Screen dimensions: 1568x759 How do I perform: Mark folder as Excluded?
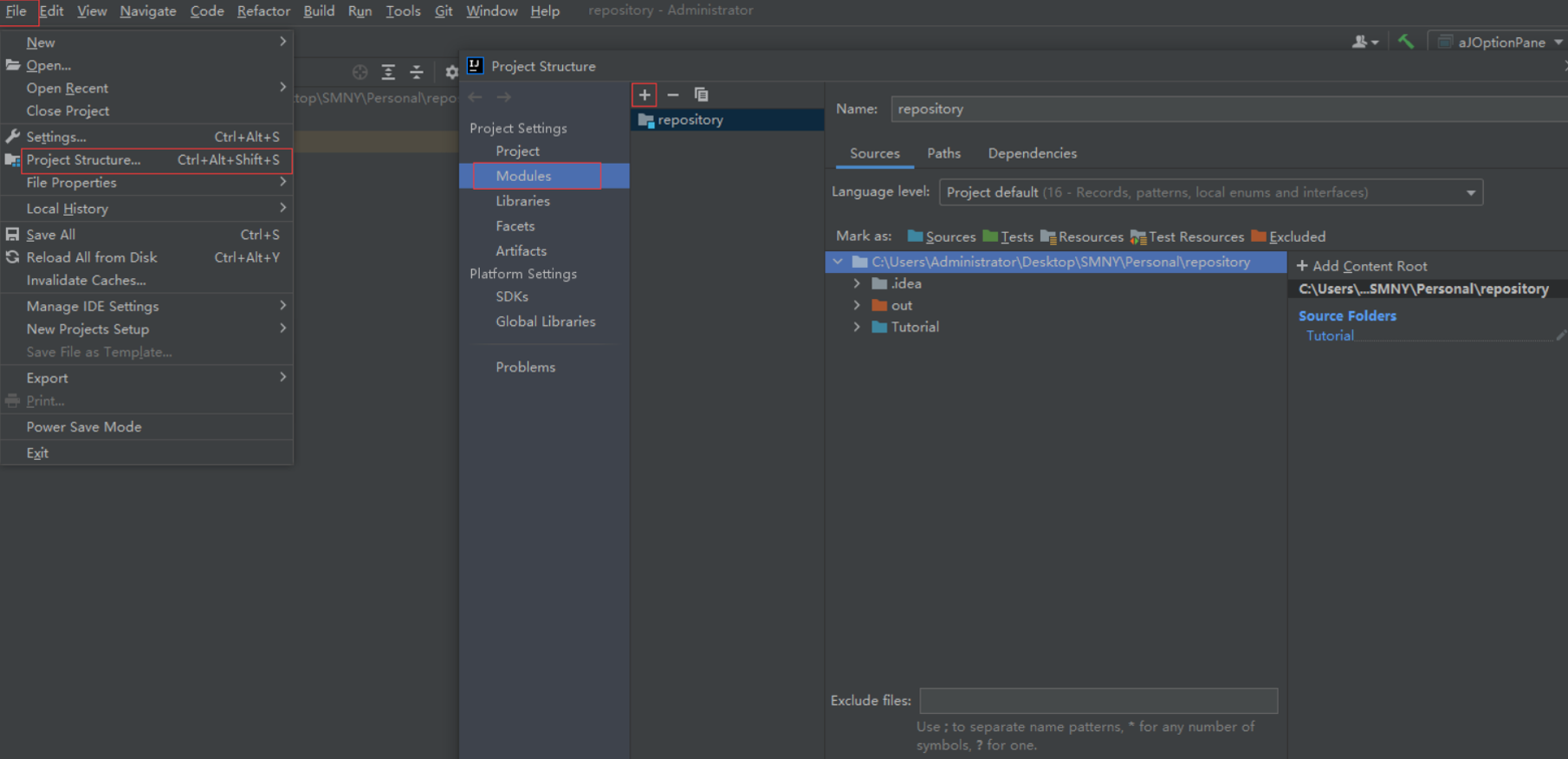[x=1288, y=237]
